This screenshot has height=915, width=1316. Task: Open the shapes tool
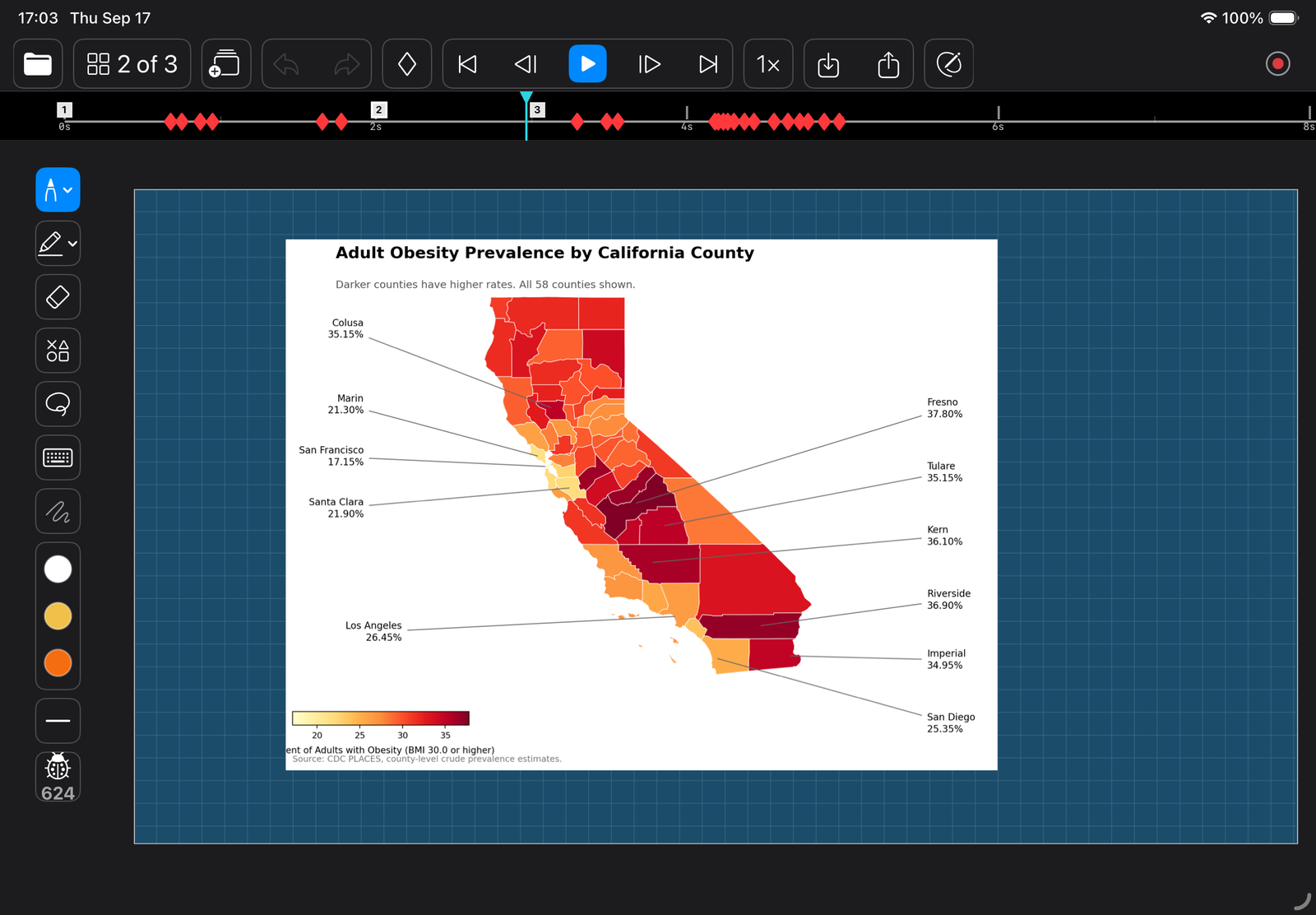coord(58,351)
